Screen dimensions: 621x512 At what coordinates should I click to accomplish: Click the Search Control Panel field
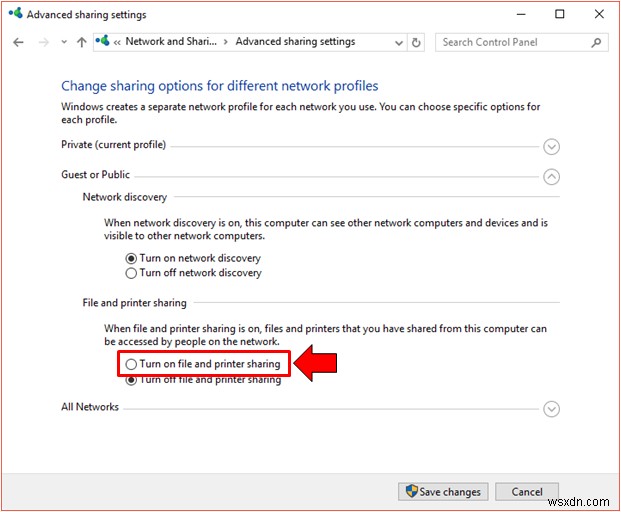(522, 42)
